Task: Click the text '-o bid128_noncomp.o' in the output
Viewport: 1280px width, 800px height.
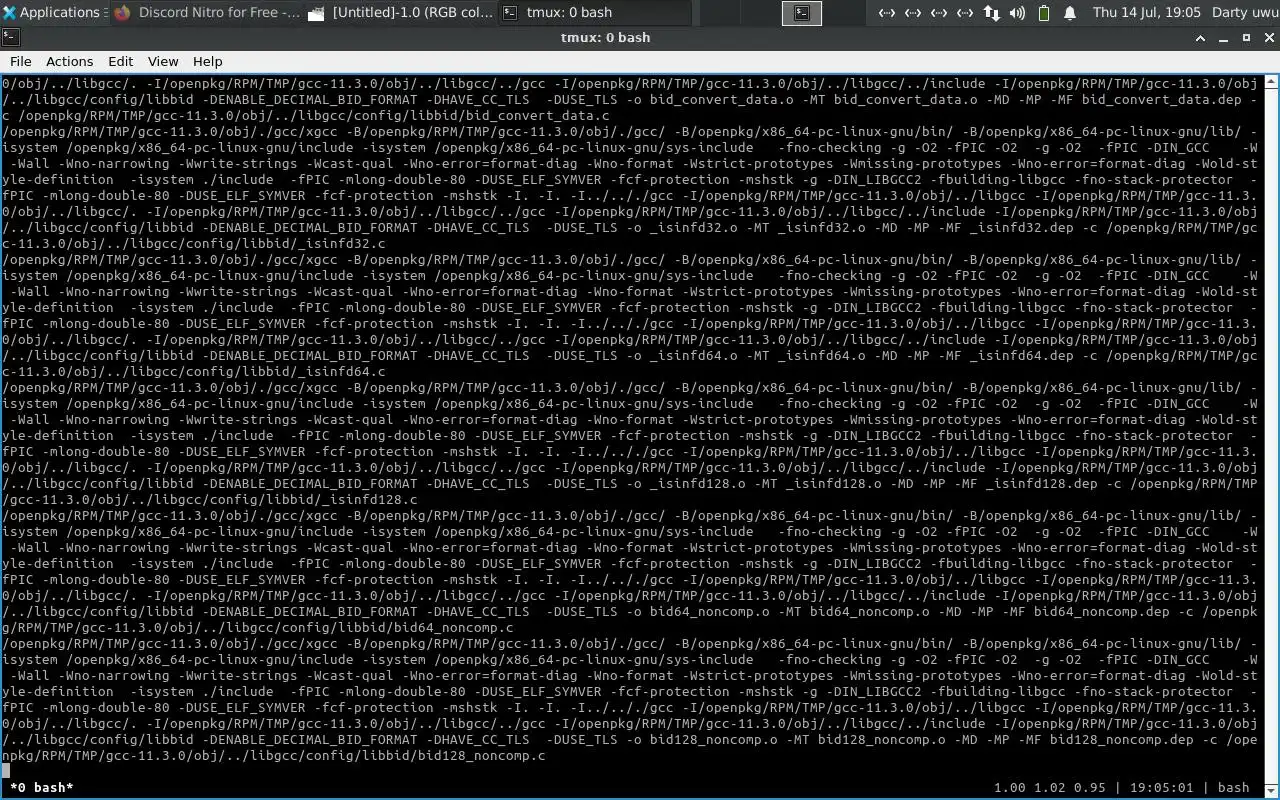Action: click(701, 740)
